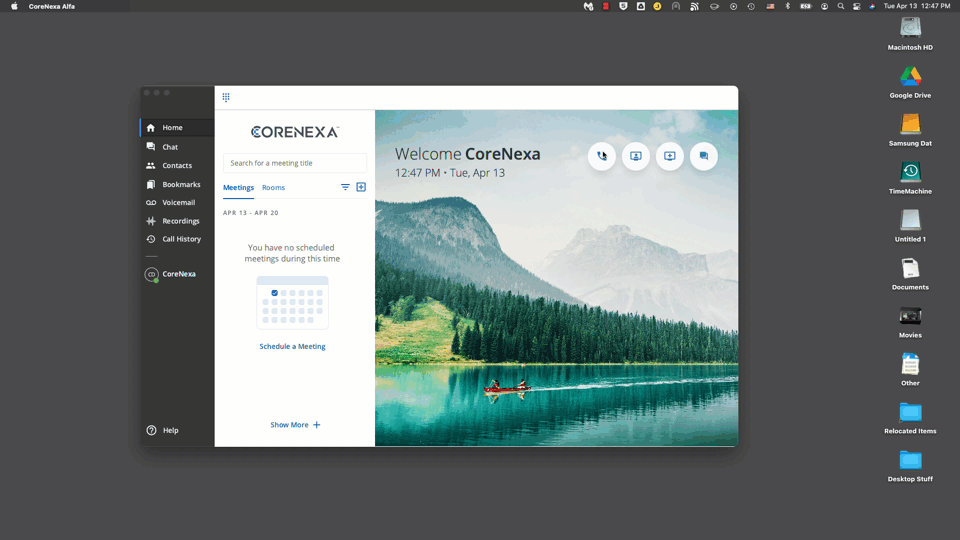Select TimeMachine desktop drive icon
This screenshot has height=540, width=960.
click(910, 178)
